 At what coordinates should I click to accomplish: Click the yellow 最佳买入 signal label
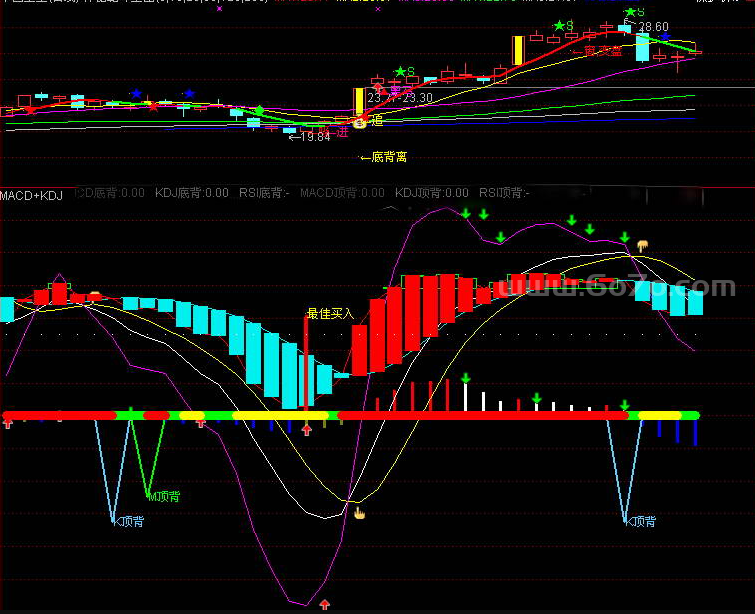330,314
